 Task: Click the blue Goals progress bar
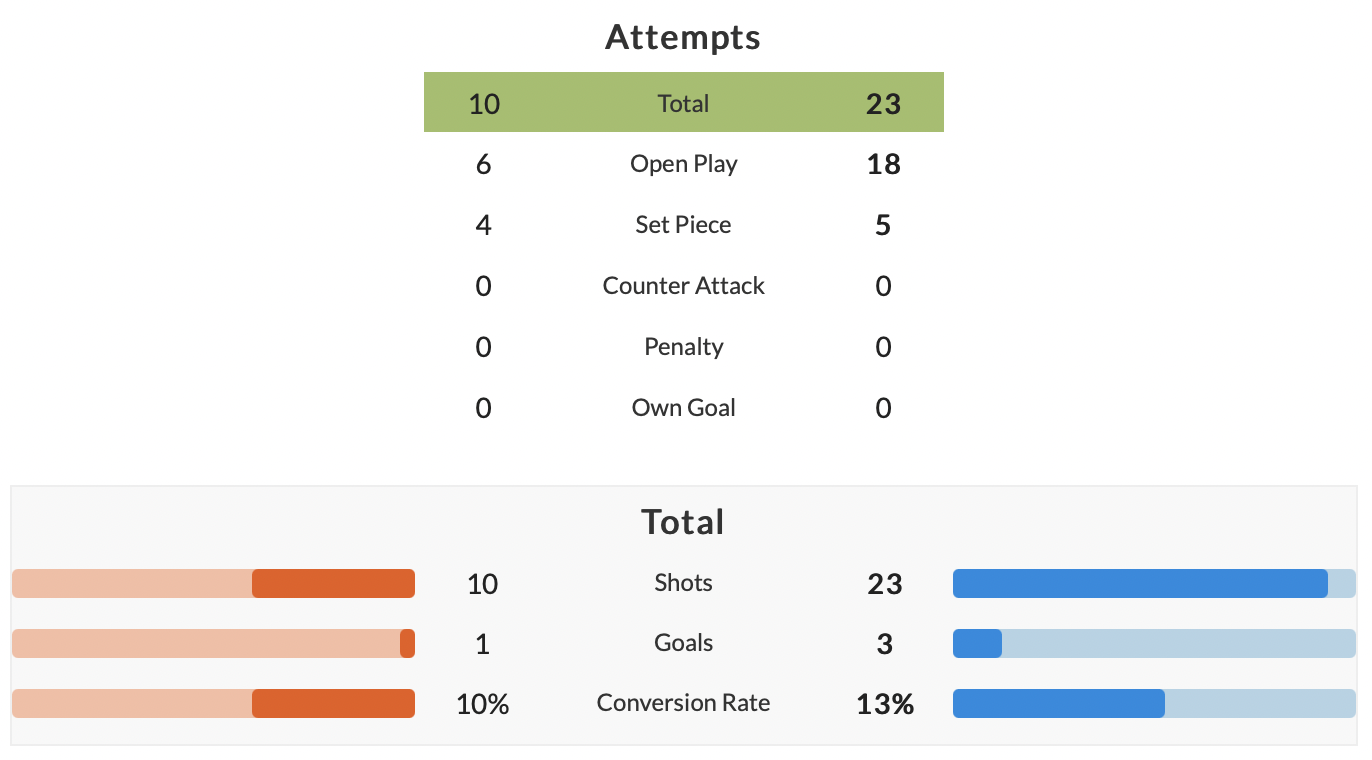click(x=1154, y=643)
